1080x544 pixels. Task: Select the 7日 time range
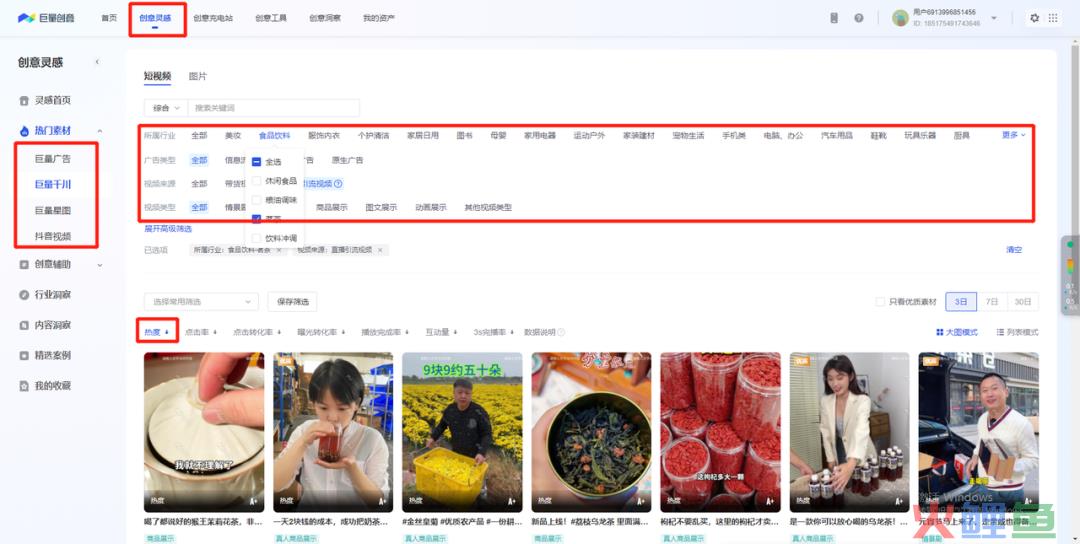click(x=992, y=302)
